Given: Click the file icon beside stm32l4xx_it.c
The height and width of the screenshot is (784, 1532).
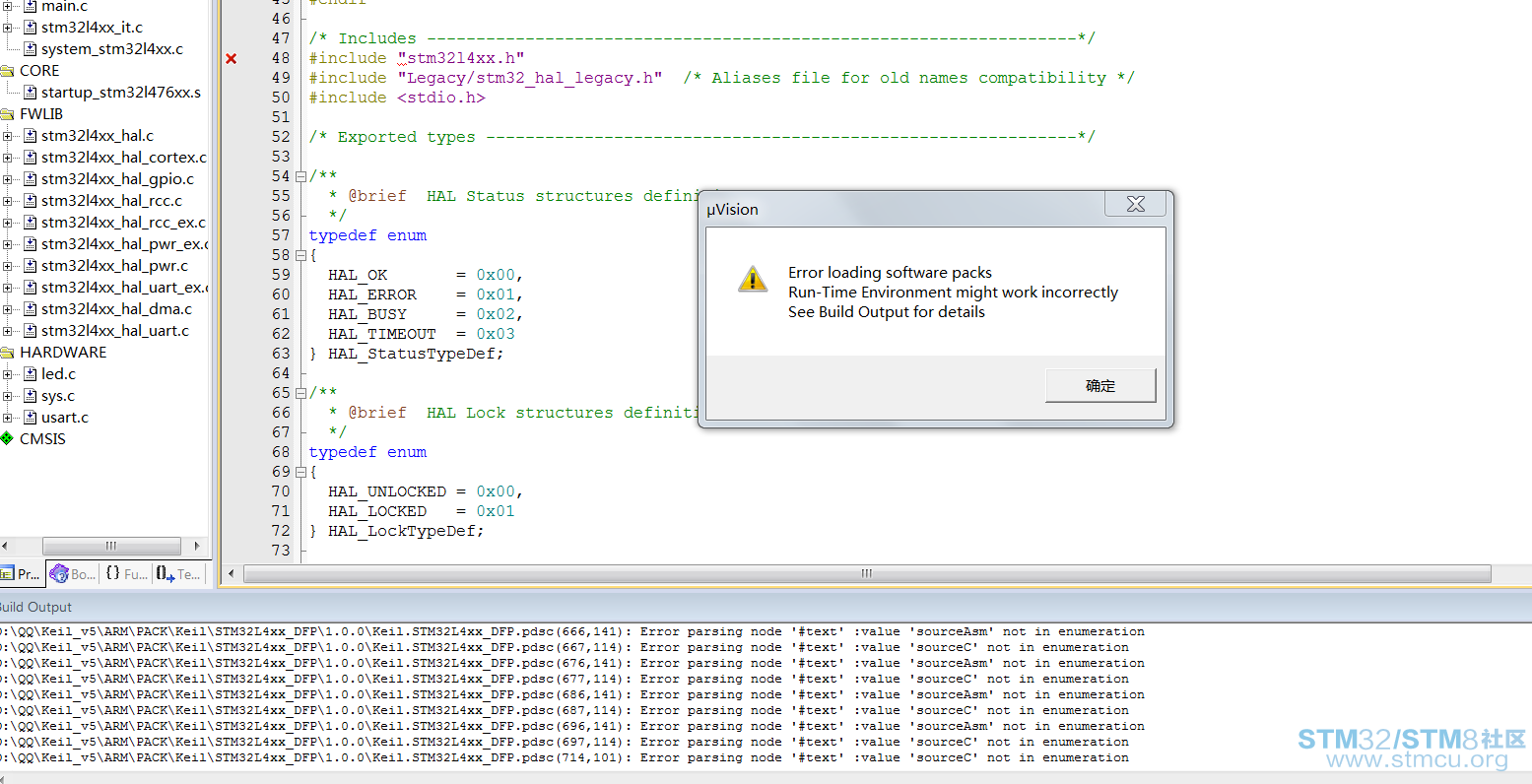Looking at the screenshot, I should (x=31, y=28).
